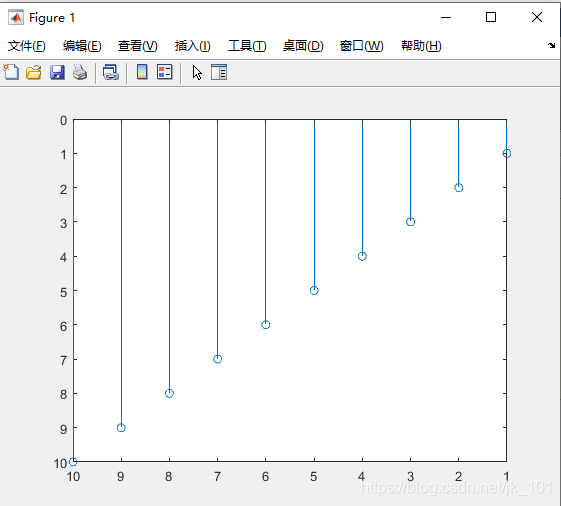Select the stem marker at value 6
Screen dimensions: 561x506
(x=265, y=325)
